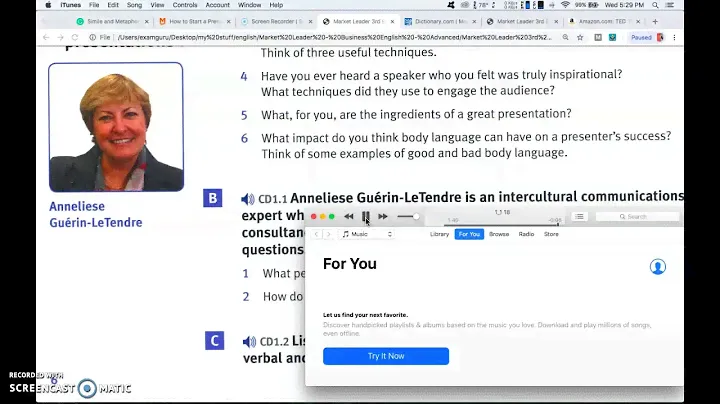
Task: Open the Music media type dropdown
Action: click(367, 234)
